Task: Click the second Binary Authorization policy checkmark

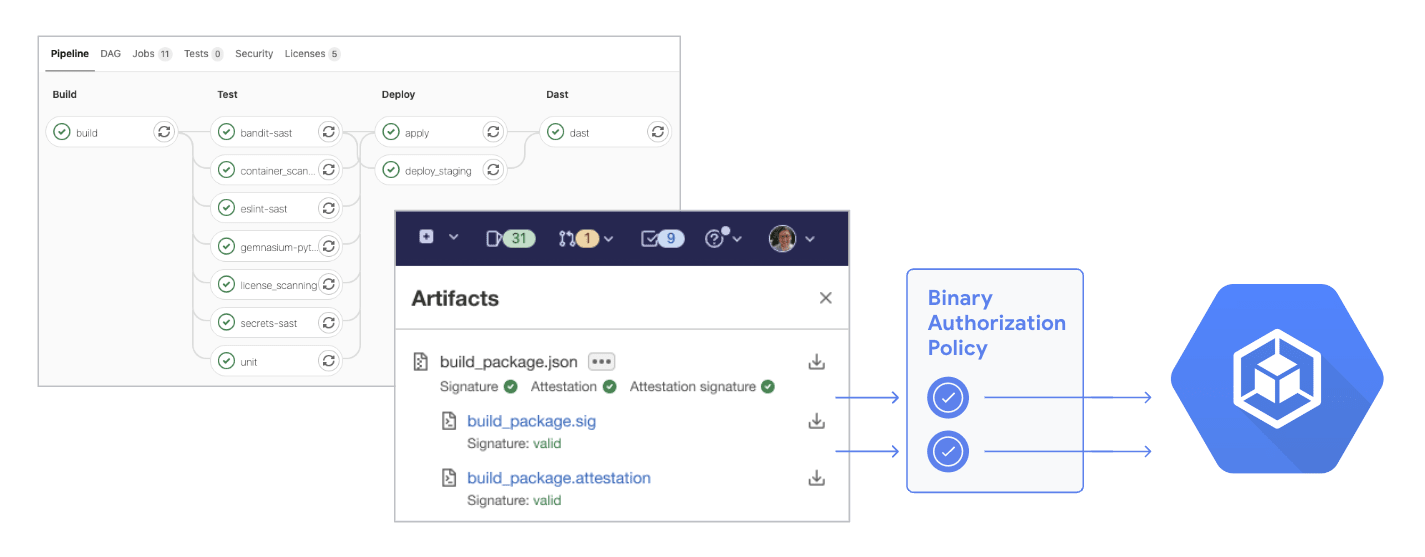Action: 948,452
